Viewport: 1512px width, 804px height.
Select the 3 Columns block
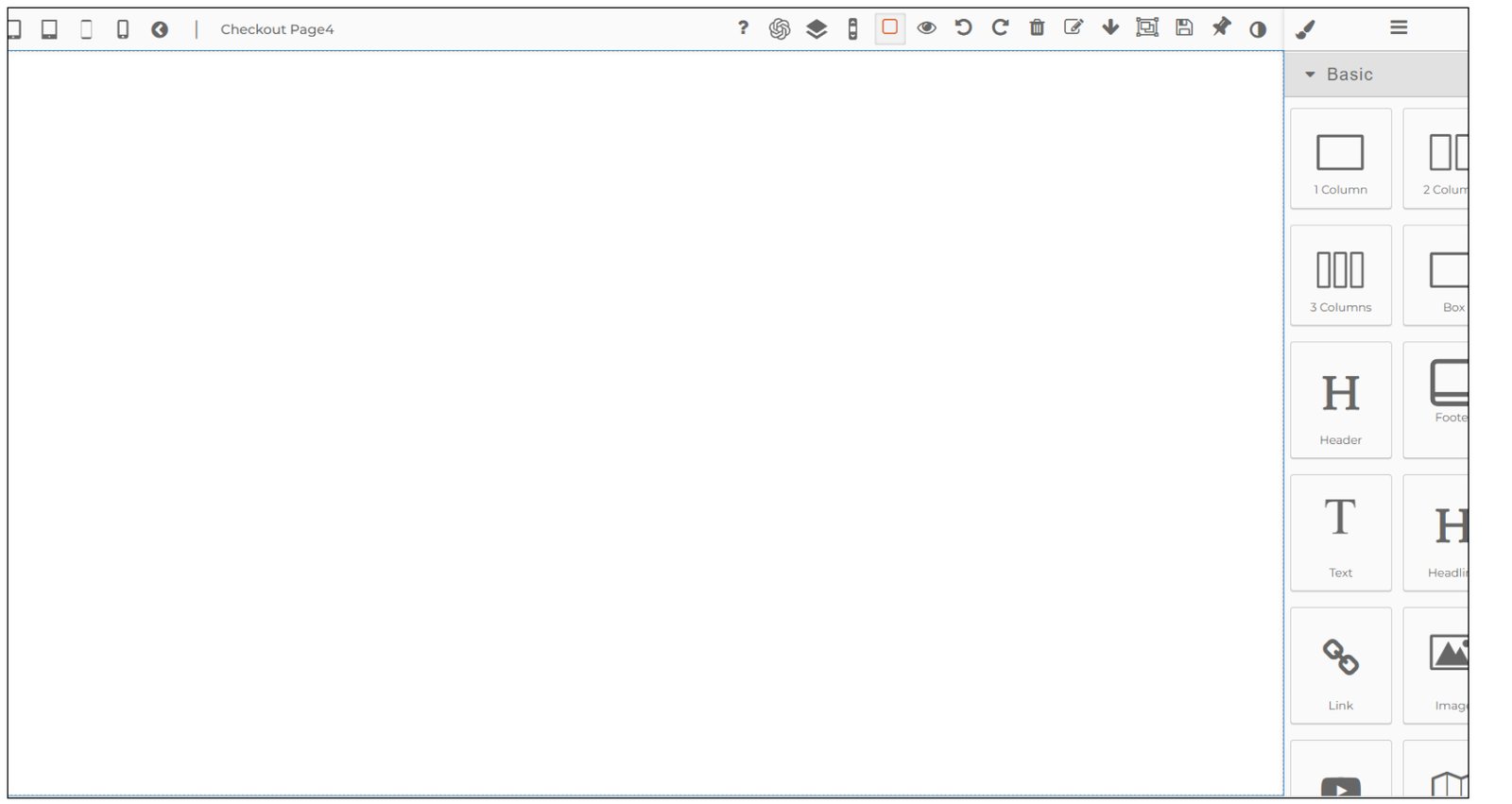pyautogui.click(x=1340, y=276)
